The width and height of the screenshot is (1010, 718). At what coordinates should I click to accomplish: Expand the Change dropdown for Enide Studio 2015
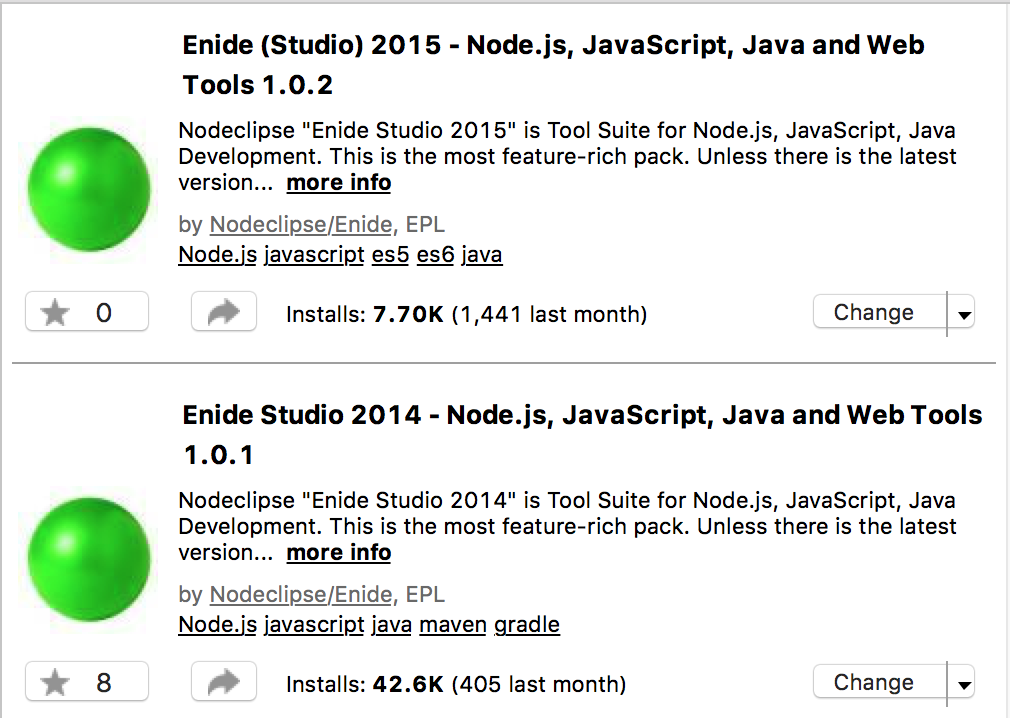963,311
